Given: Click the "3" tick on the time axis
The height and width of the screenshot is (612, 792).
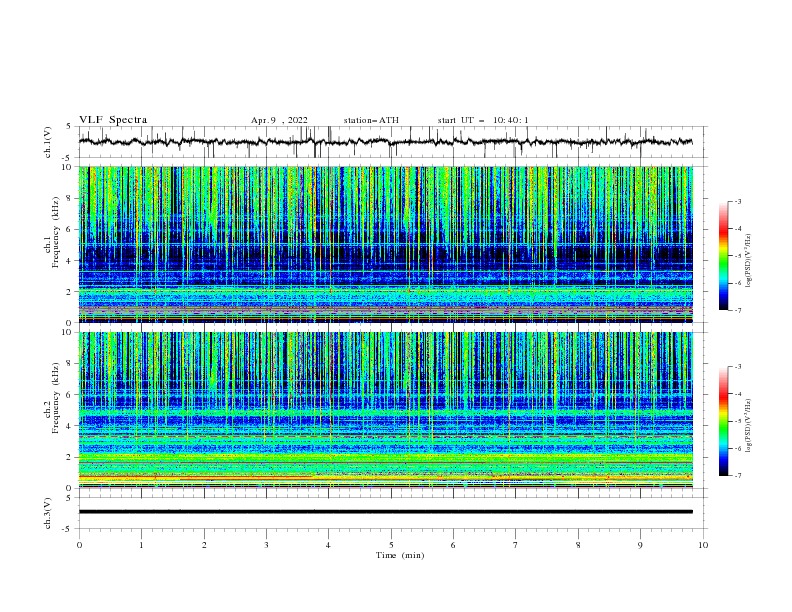Looking at the screenshot, I should pos(266,545).
